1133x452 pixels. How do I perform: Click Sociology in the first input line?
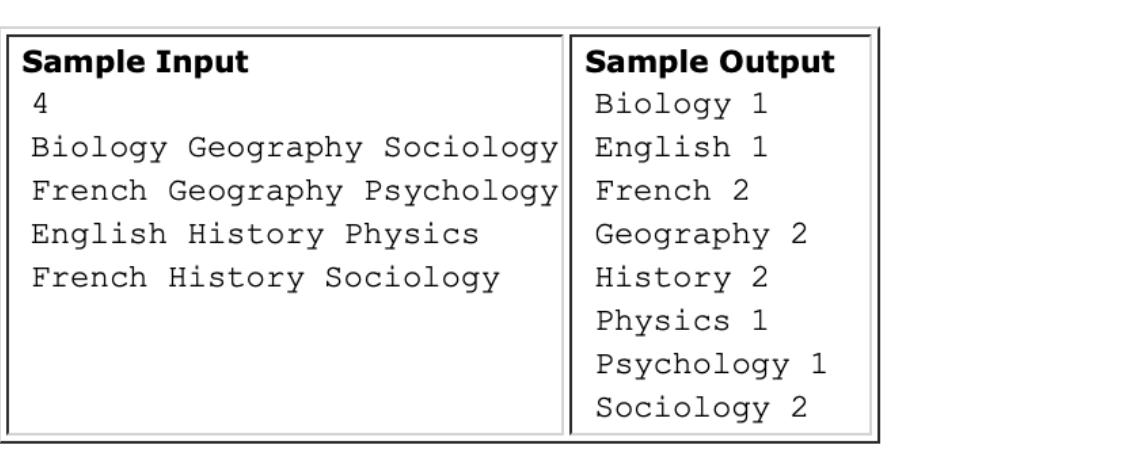pyautogui.click(x=470, y=149)
